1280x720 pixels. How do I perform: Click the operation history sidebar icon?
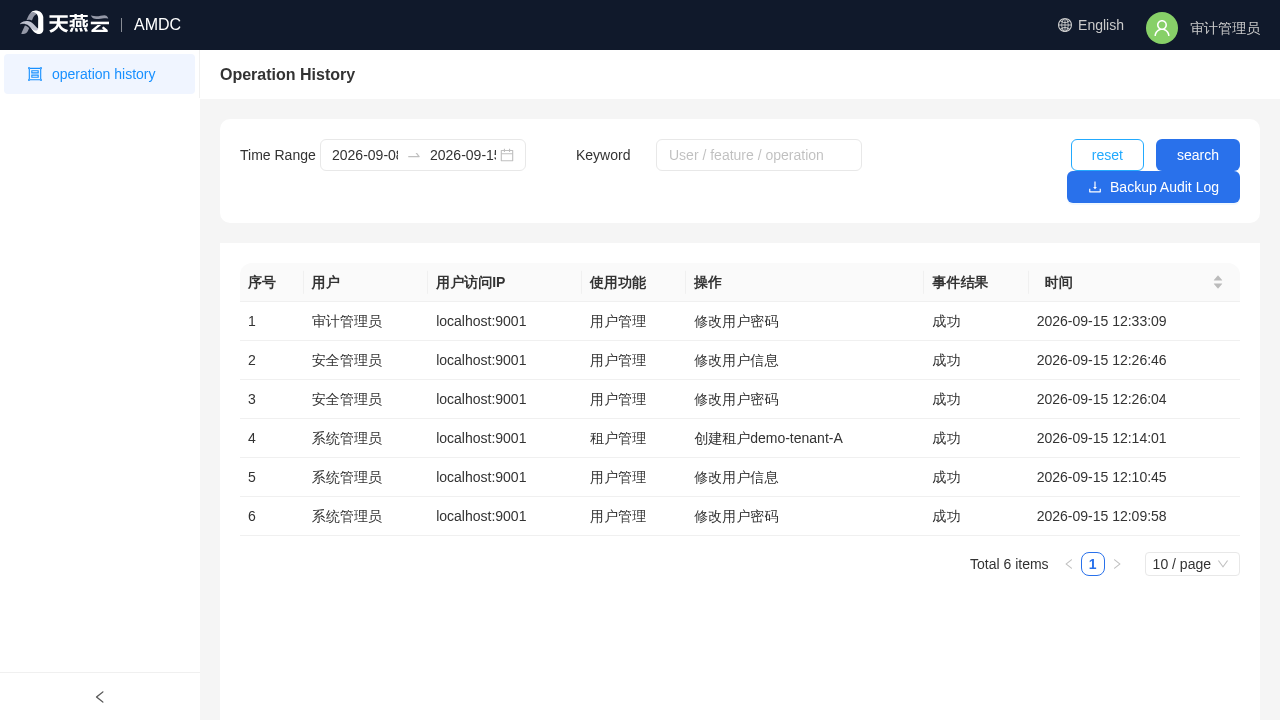pyautogui.click(x=35, y=74)
